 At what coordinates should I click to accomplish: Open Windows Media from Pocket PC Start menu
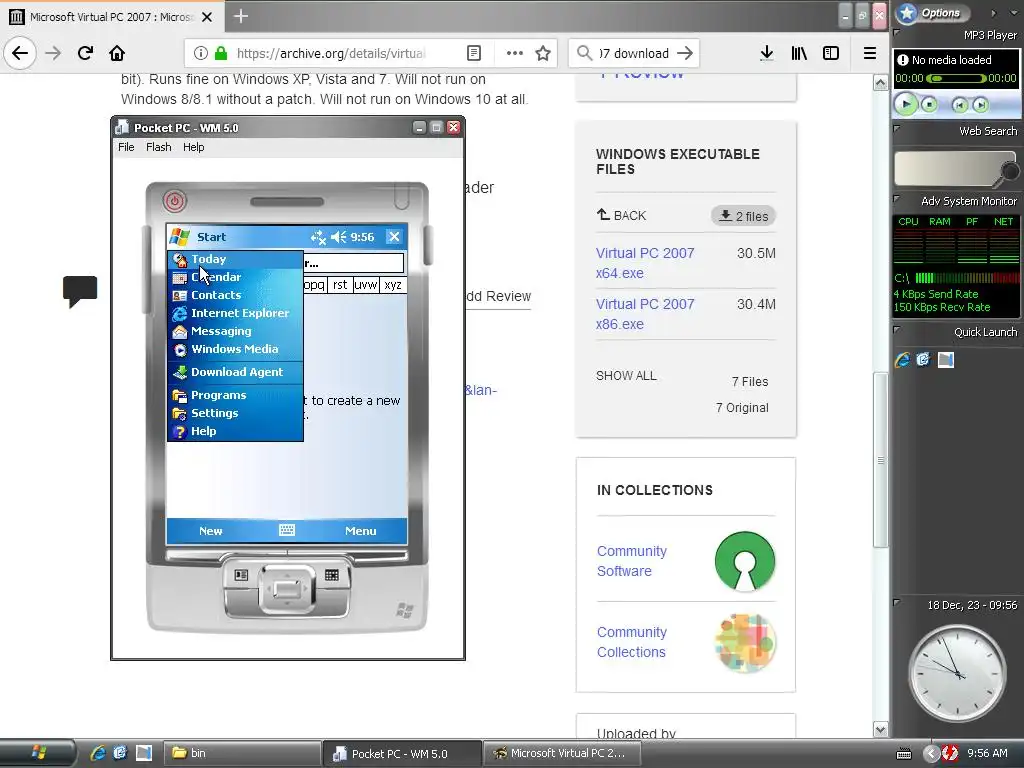(236, 349)
